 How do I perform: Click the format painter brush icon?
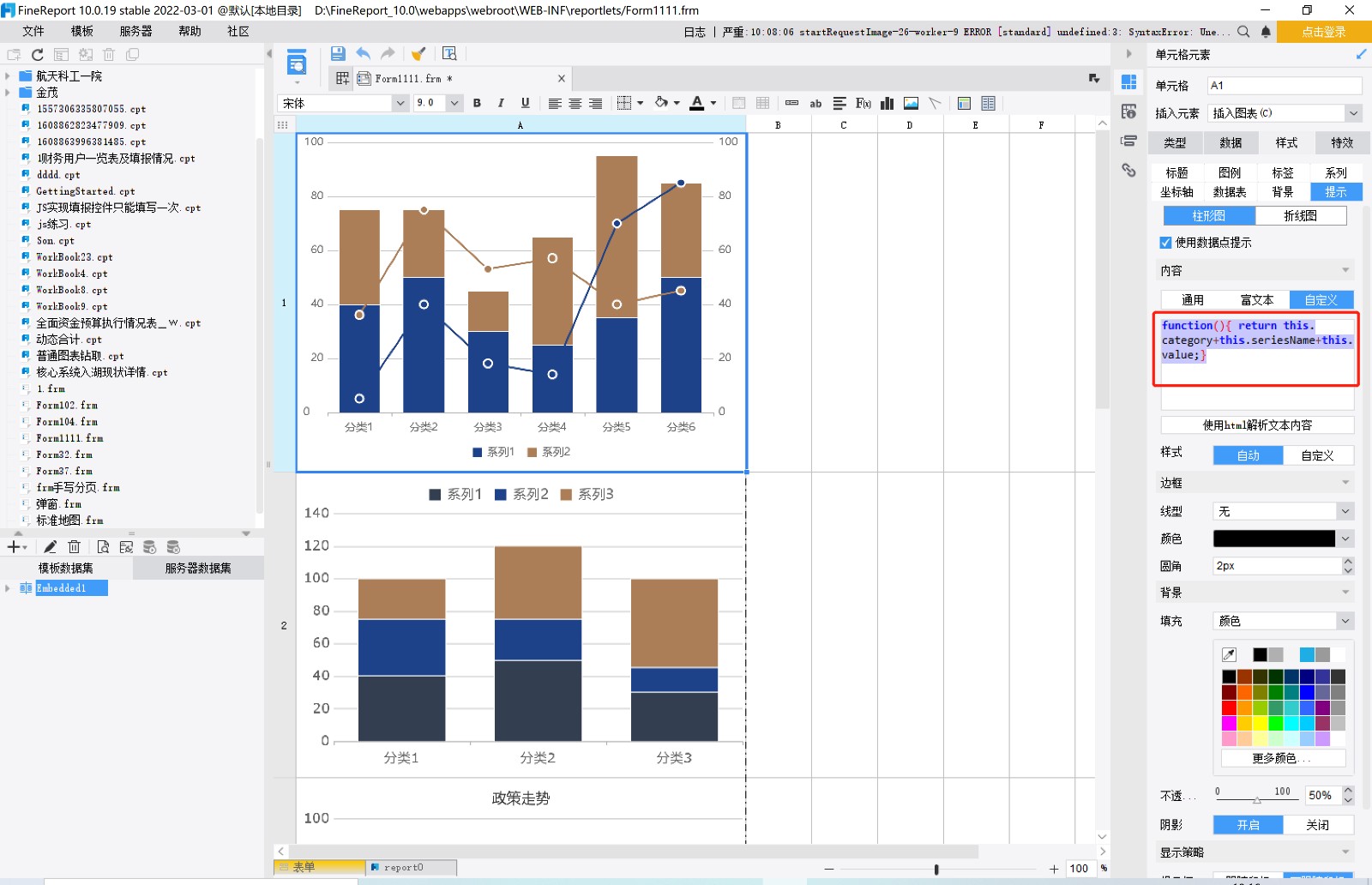(x=418, y=54)
